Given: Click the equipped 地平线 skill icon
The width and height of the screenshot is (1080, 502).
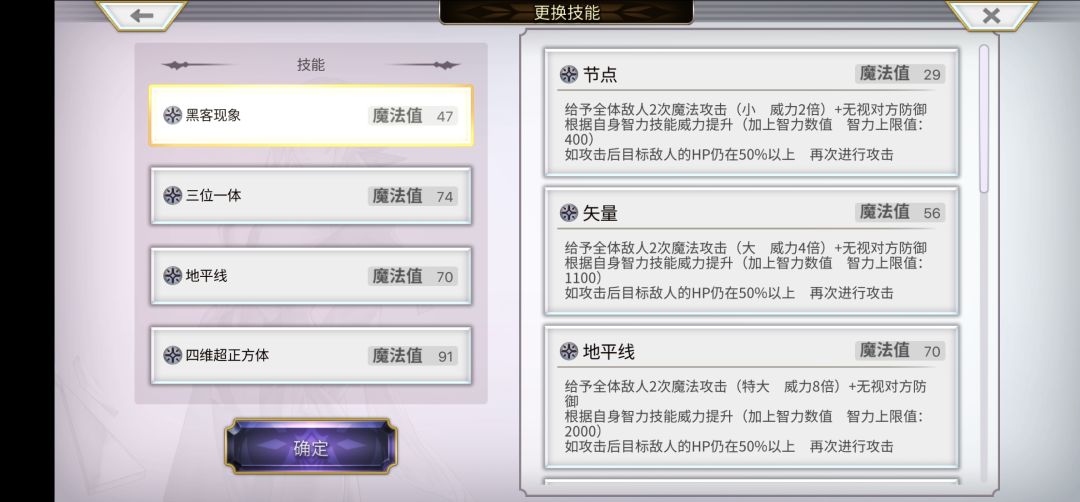Looking at the screenshot, I should tap(172, 276).
